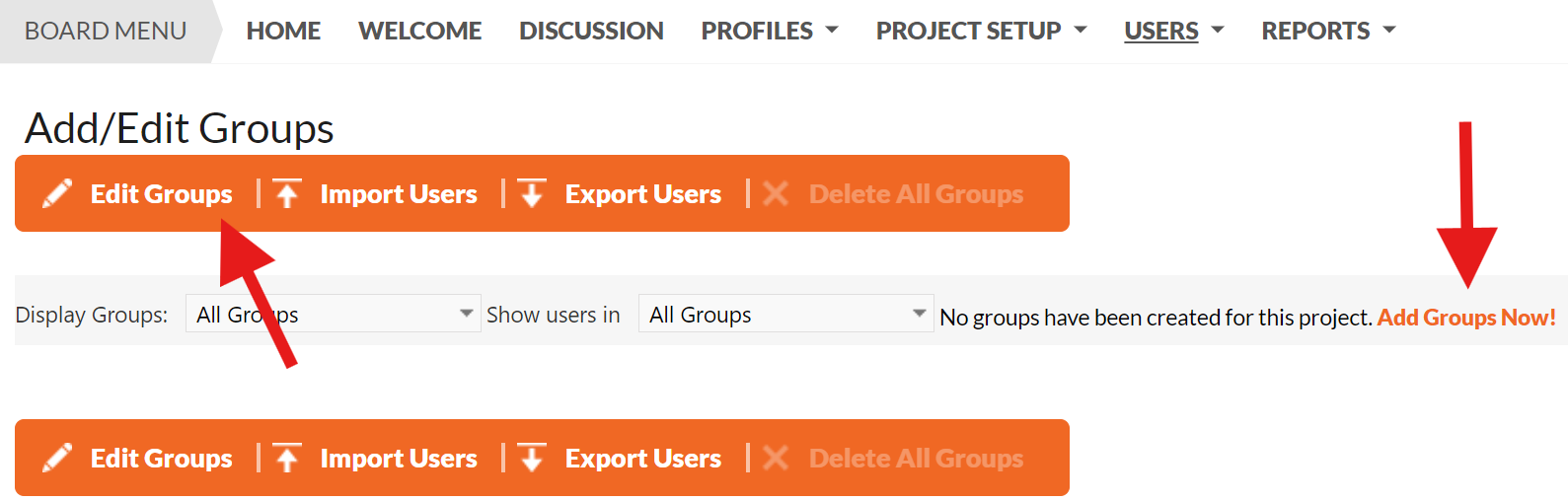Go to the Home menu item
The image size is (1568, 501).
[x=283, y=31]
